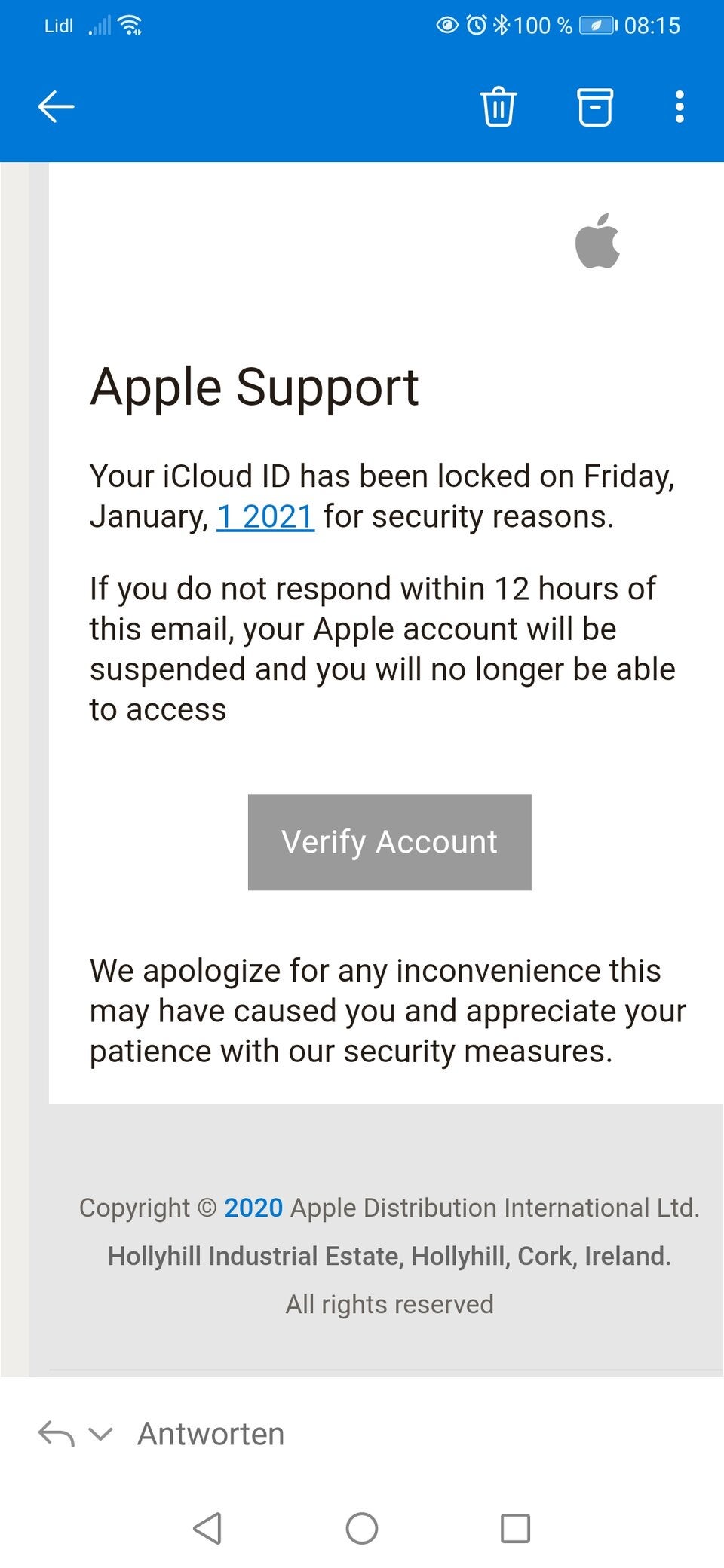The width and height of the screenshot is (724, 1568).
Task: Delete this email with the trash icon
Action: click(x=499, y=106)
